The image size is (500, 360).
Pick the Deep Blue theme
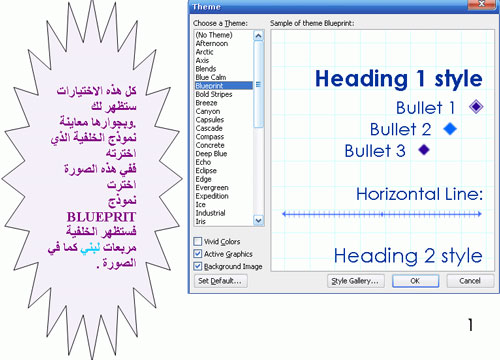click(x=211, y=154)
